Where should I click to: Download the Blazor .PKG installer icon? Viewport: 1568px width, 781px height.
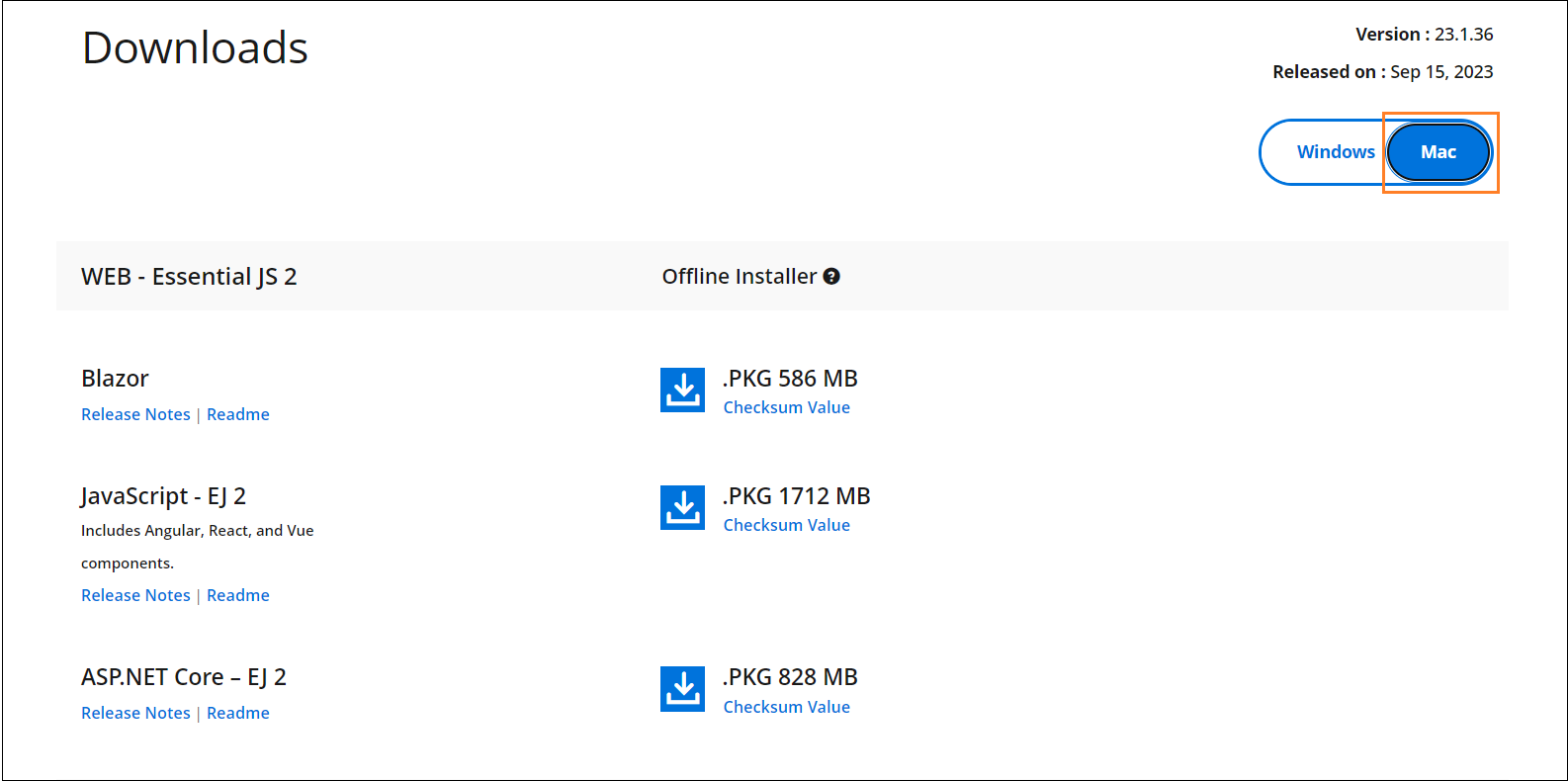[x=682, y=390]
